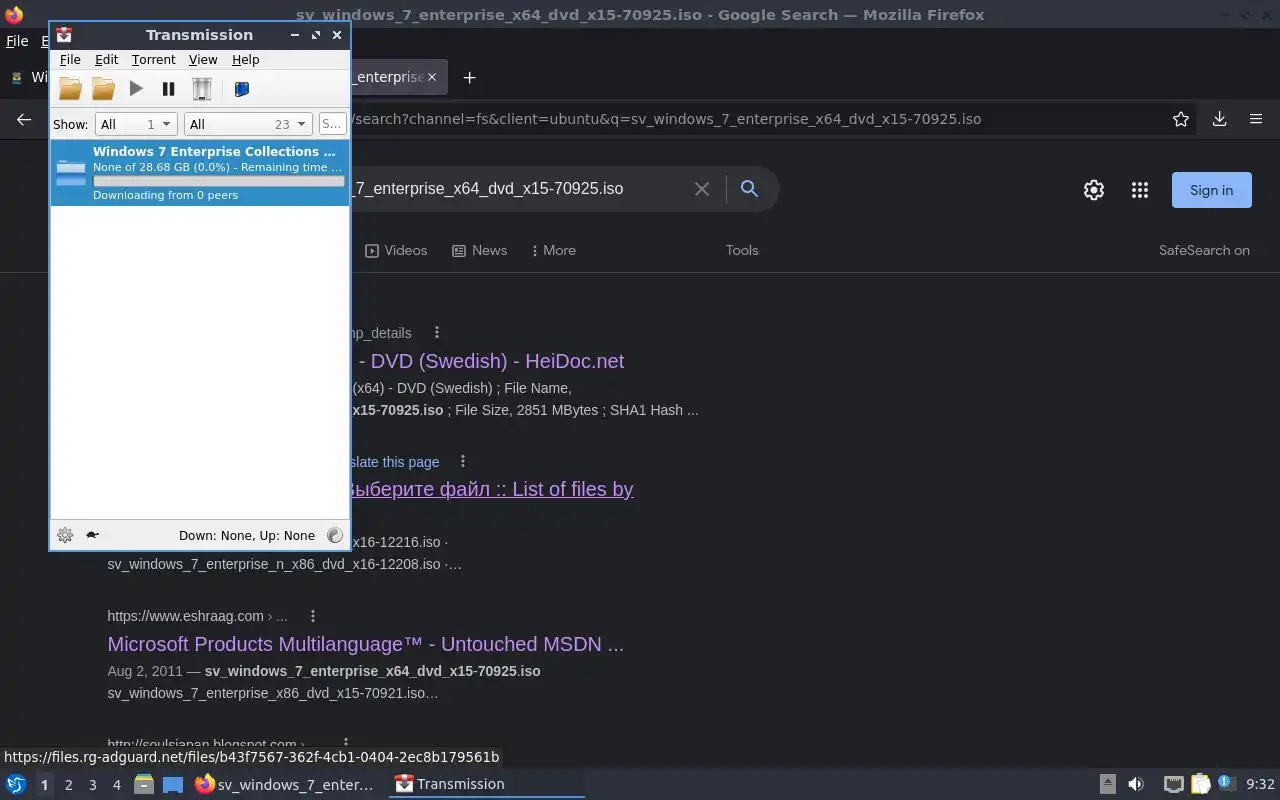Open the Google apps grid

pyautogui.click(x=1140, y=190)
